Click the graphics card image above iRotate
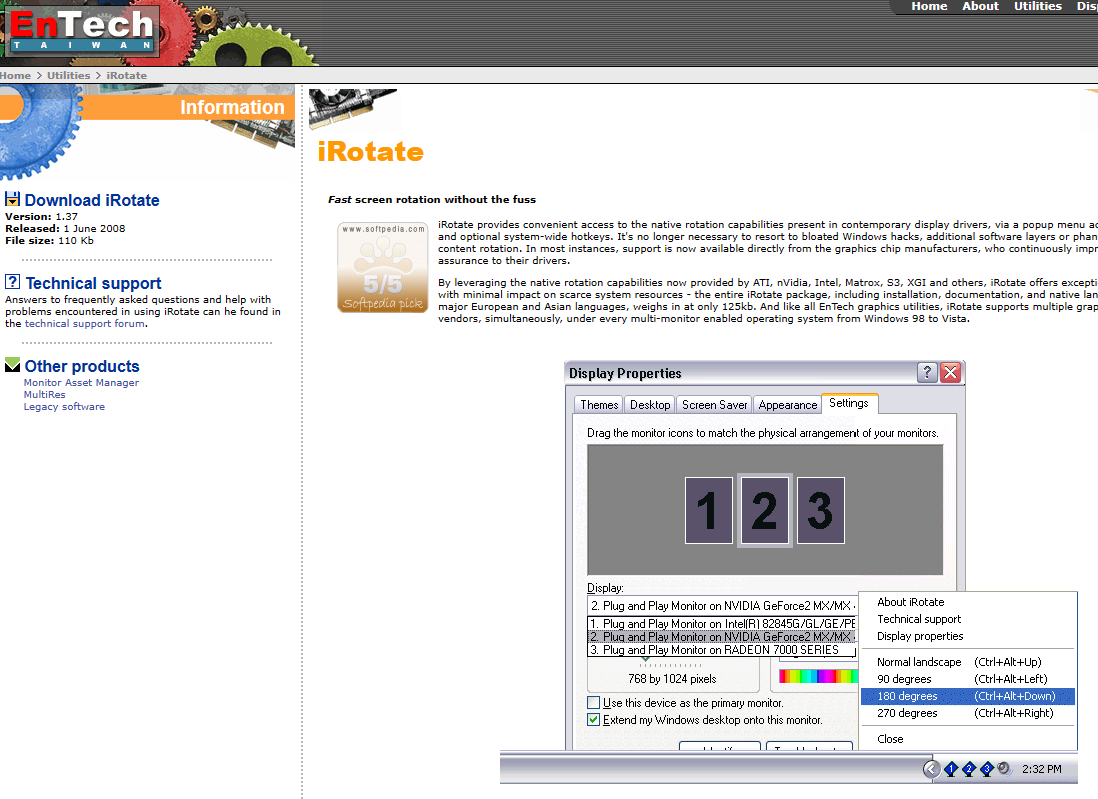The image size is (1098, 799). (353, 108)
